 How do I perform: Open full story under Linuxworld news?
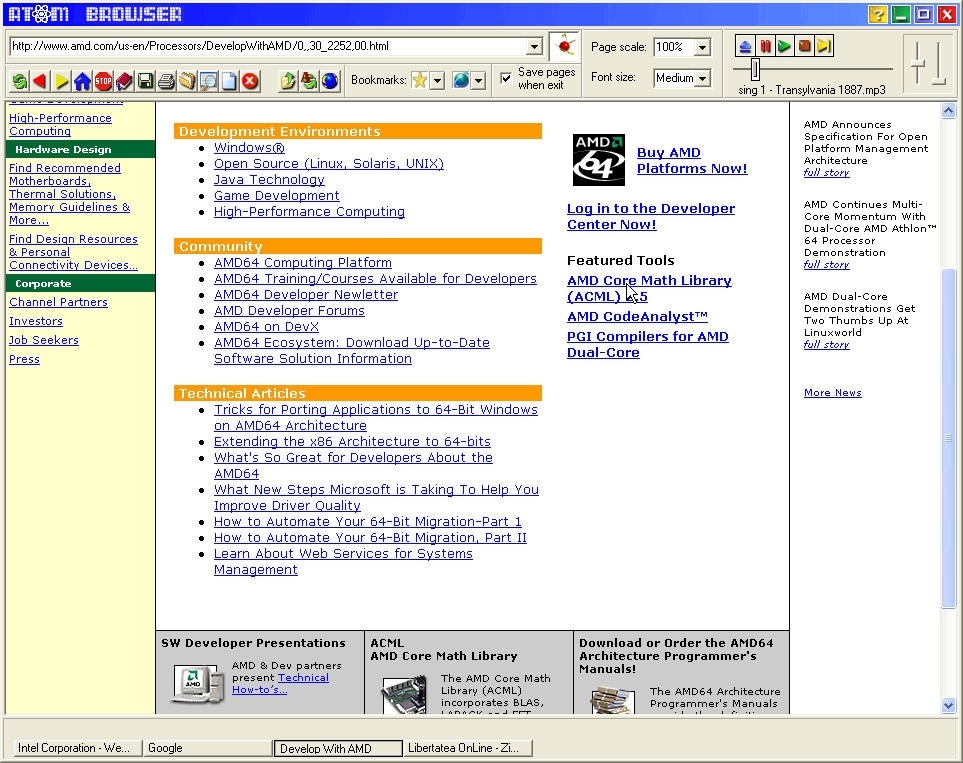(827, 345)
